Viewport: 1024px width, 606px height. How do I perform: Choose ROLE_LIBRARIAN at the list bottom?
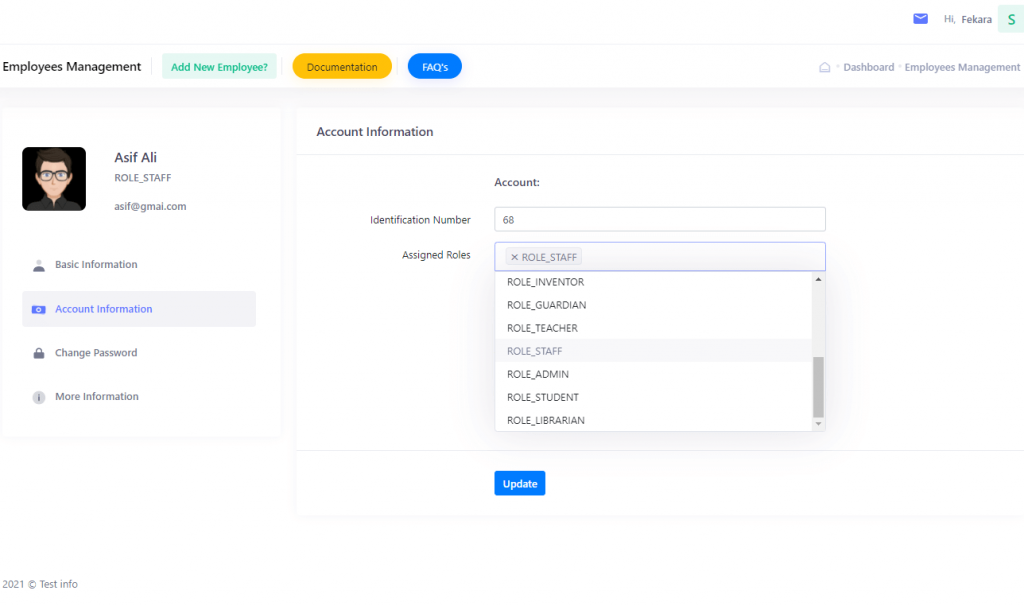(546, 420)
